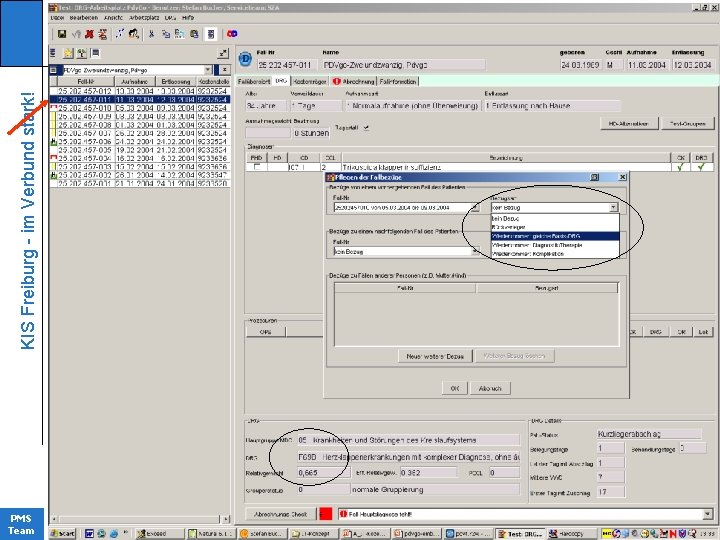
Task: Select 'Wiederaufnahme: Komplikation' option
Action: pyautogui.click(x=555, y=253)
